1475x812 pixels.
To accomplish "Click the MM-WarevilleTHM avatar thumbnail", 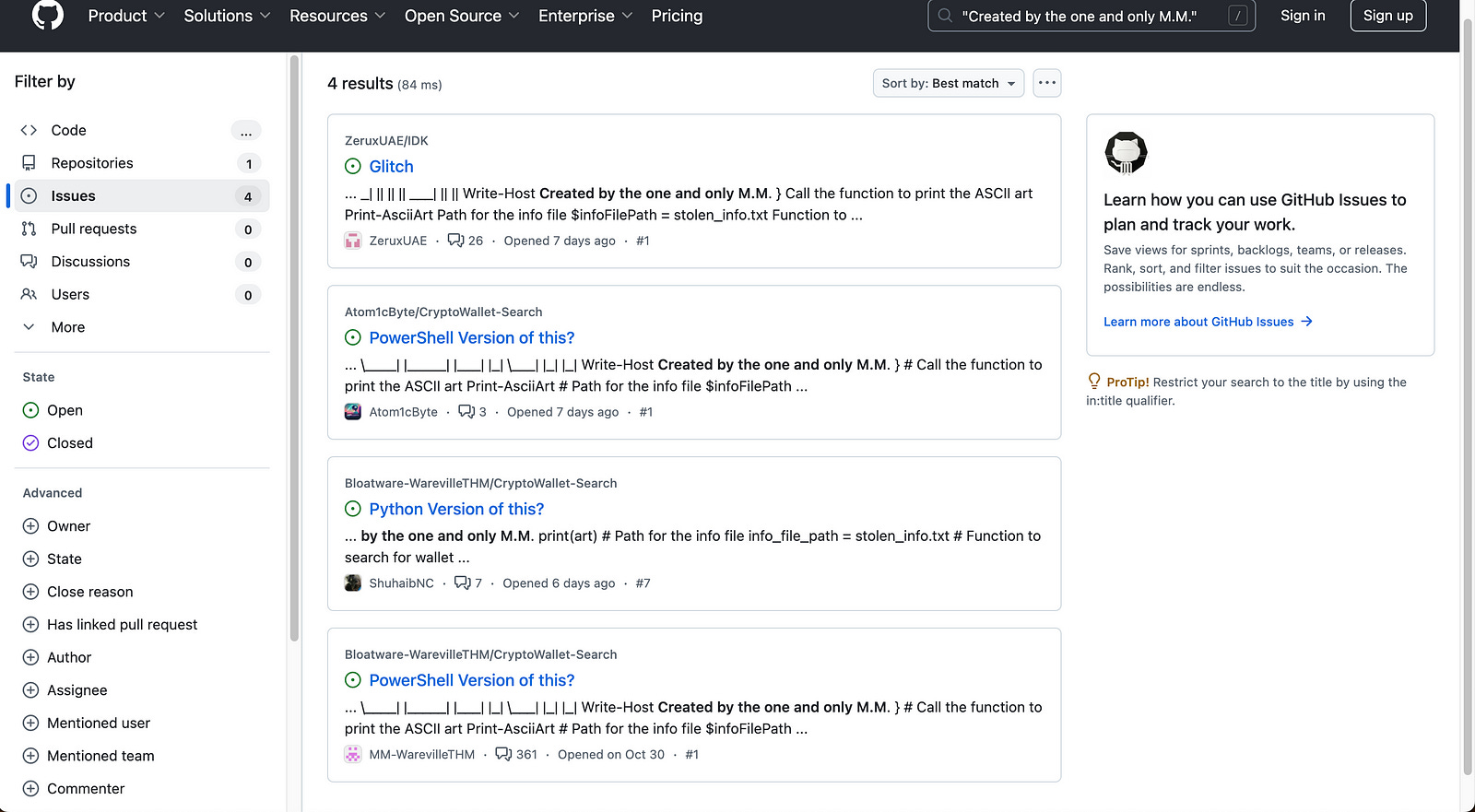I will click(x=353, y=754).
